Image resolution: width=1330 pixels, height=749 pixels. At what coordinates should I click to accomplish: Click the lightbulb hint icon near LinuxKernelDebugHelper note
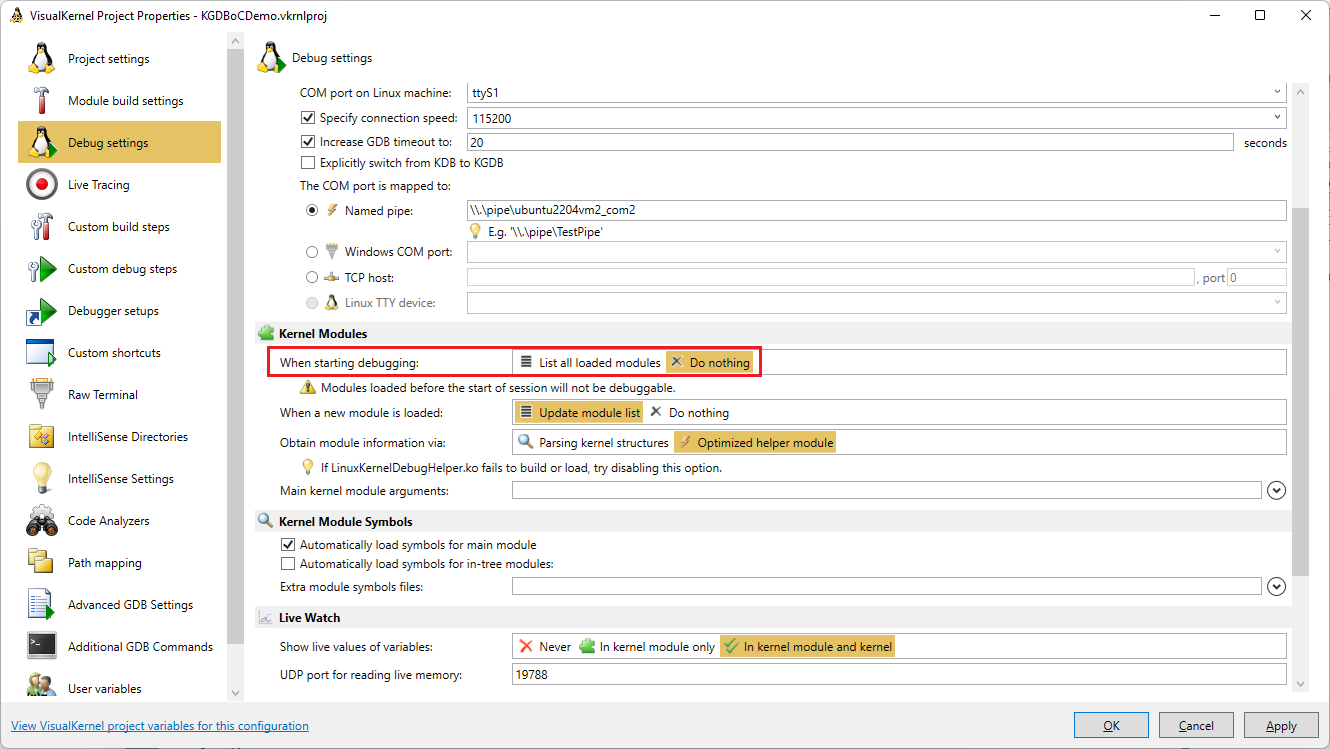(x=308, y=467)
